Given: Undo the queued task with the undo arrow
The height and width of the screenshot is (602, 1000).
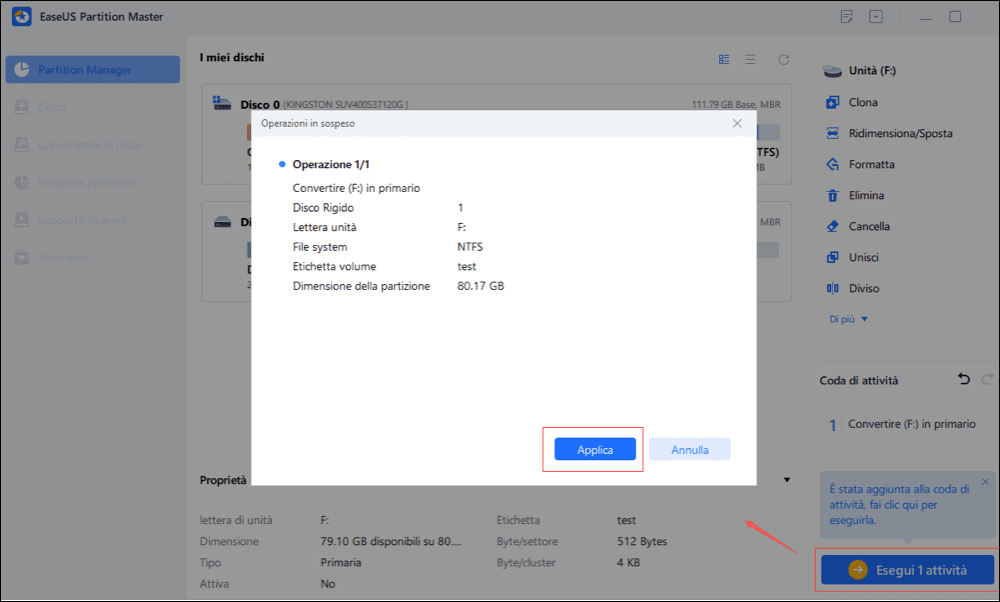Looking at the screenshot, I should [x=964, y=379].
